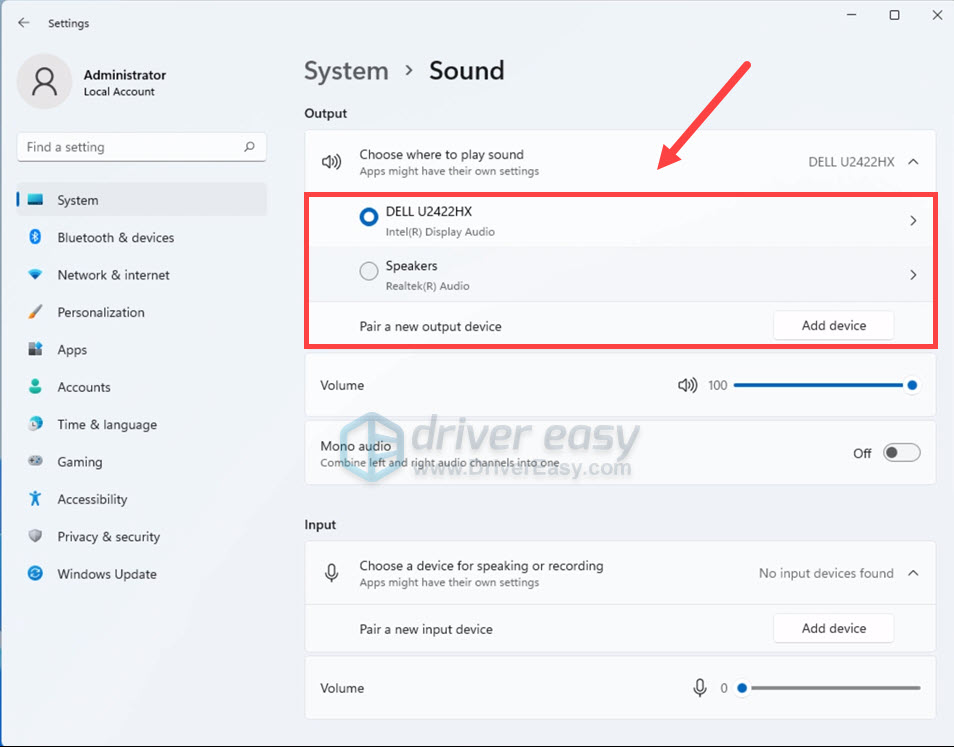Open the System settings category

(142, 200)
